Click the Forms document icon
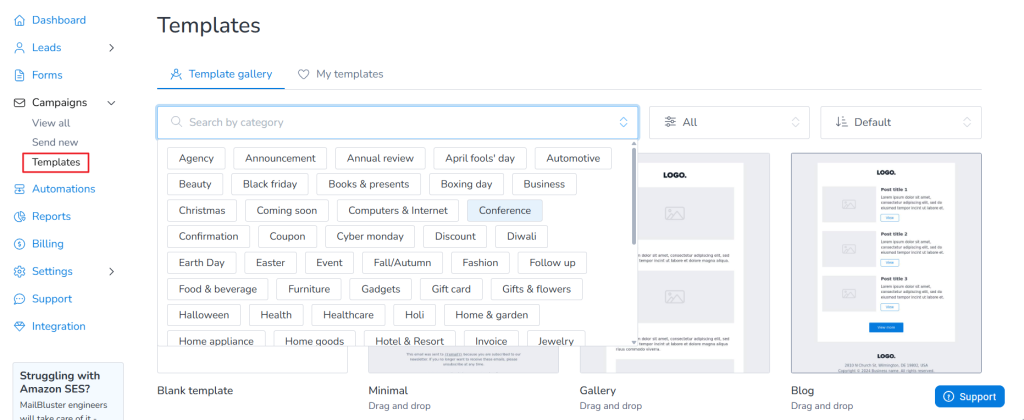Screen dimensions: 1024x420 click(x=20, y=75)
